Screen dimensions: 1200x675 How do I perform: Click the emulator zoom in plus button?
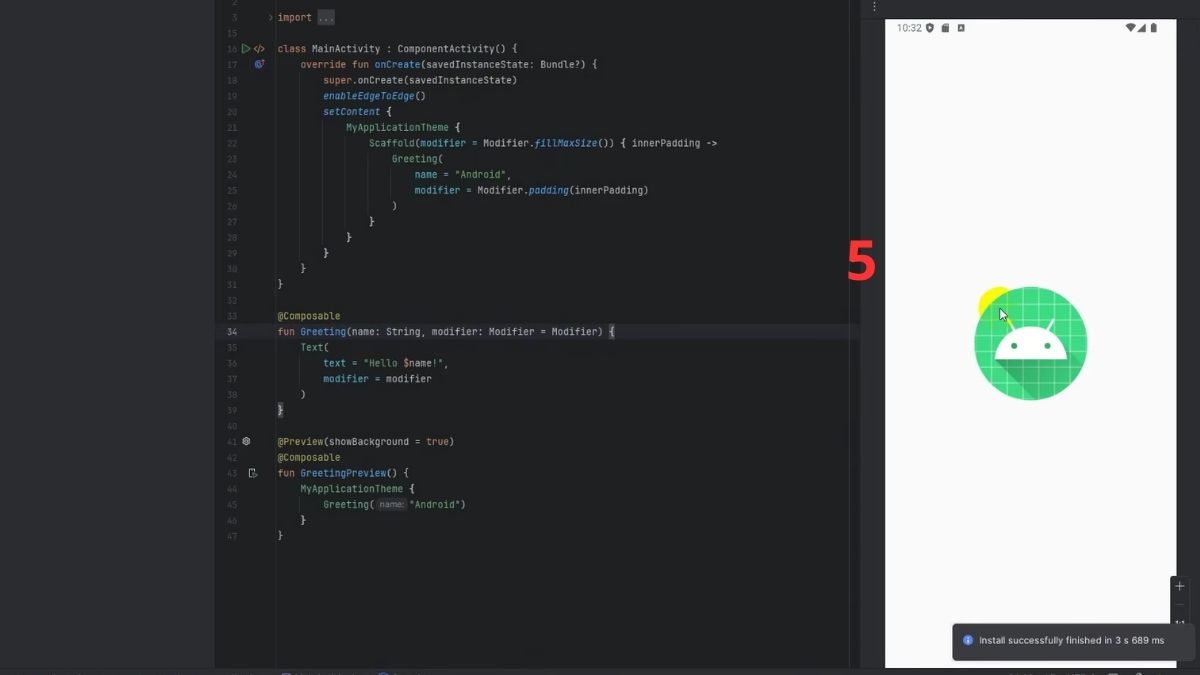click(1180, 587)
